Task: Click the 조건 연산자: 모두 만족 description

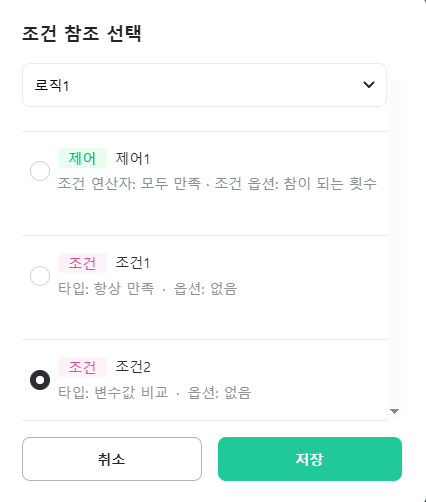Action: [x=130, y=183]
